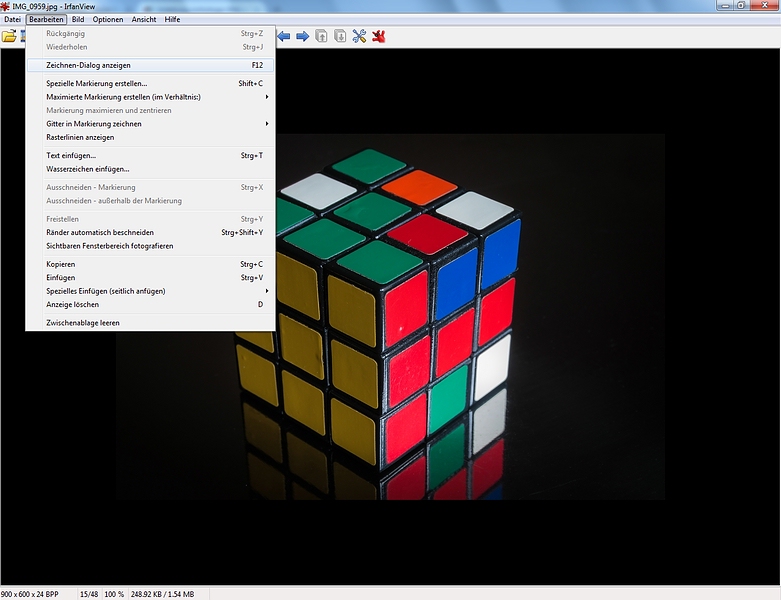Screen dimensions: 781x600
Task: Open the Optionen menu
Action: coord(108,19)
